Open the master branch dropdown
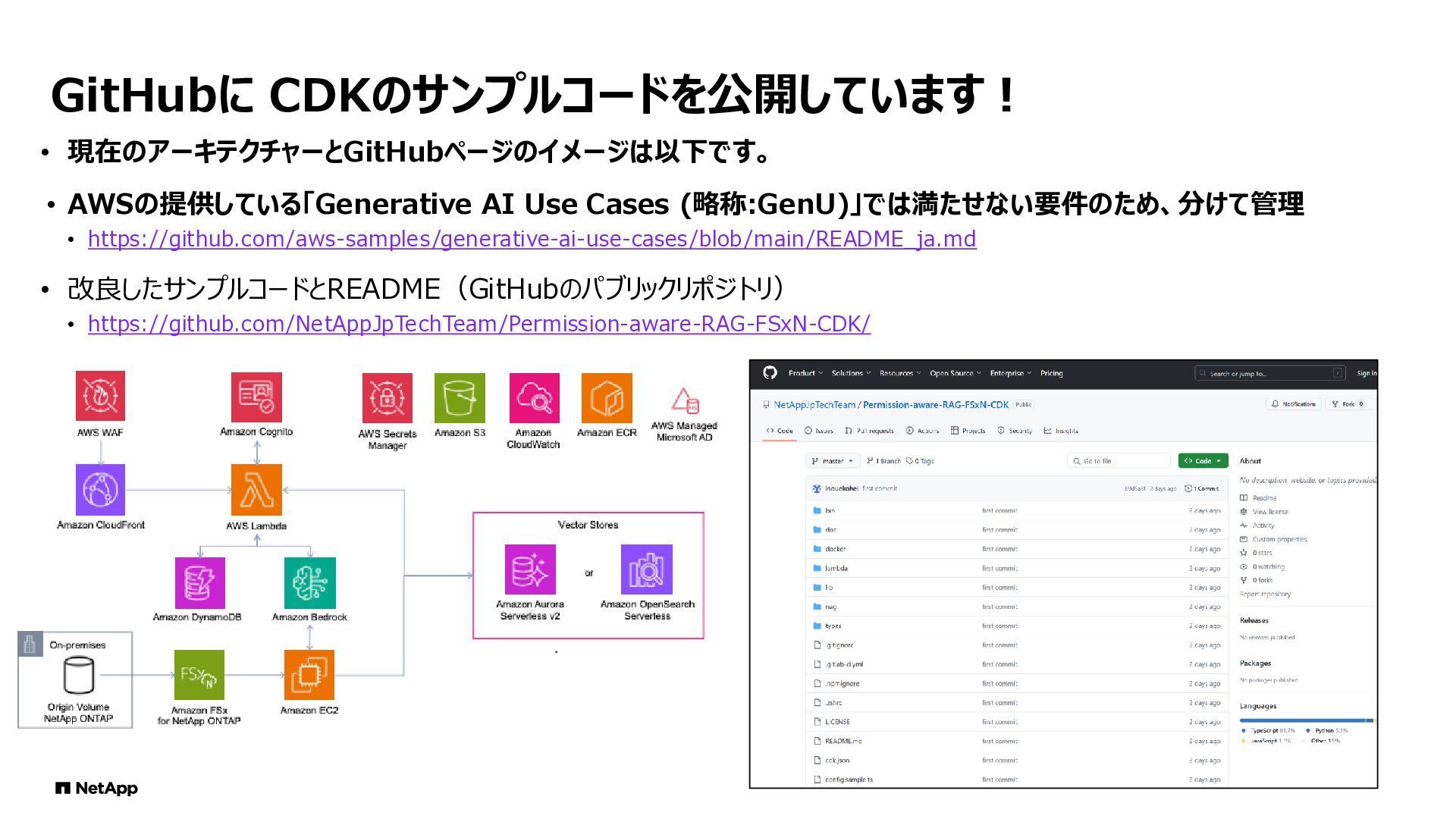Viewport: 1456px width, 819px height. pos(833,461)
